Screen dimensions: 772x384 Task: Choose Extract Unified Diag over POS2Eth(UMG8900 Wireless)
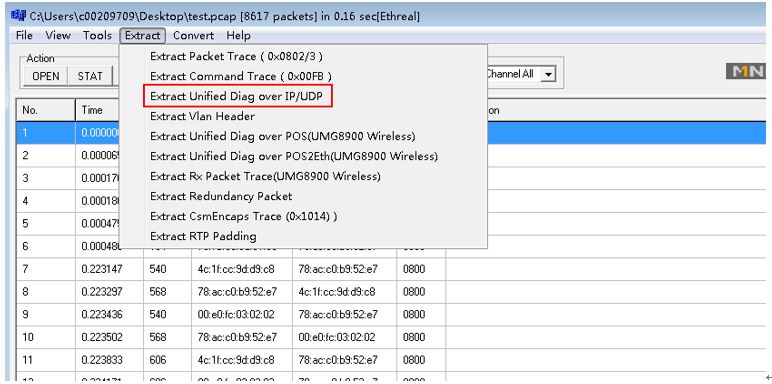(x=294, y=157)
